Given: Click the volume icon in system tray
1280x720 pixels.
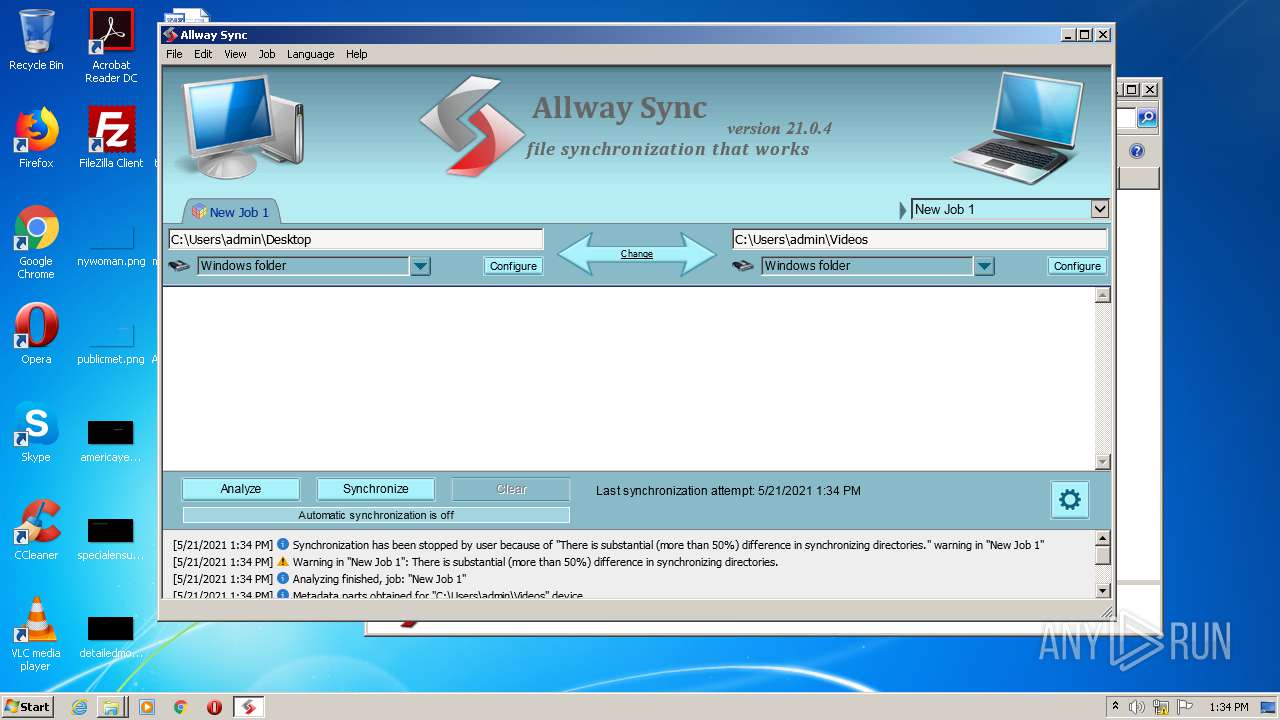Looking at the screenshot, I should pos(1137,707).
